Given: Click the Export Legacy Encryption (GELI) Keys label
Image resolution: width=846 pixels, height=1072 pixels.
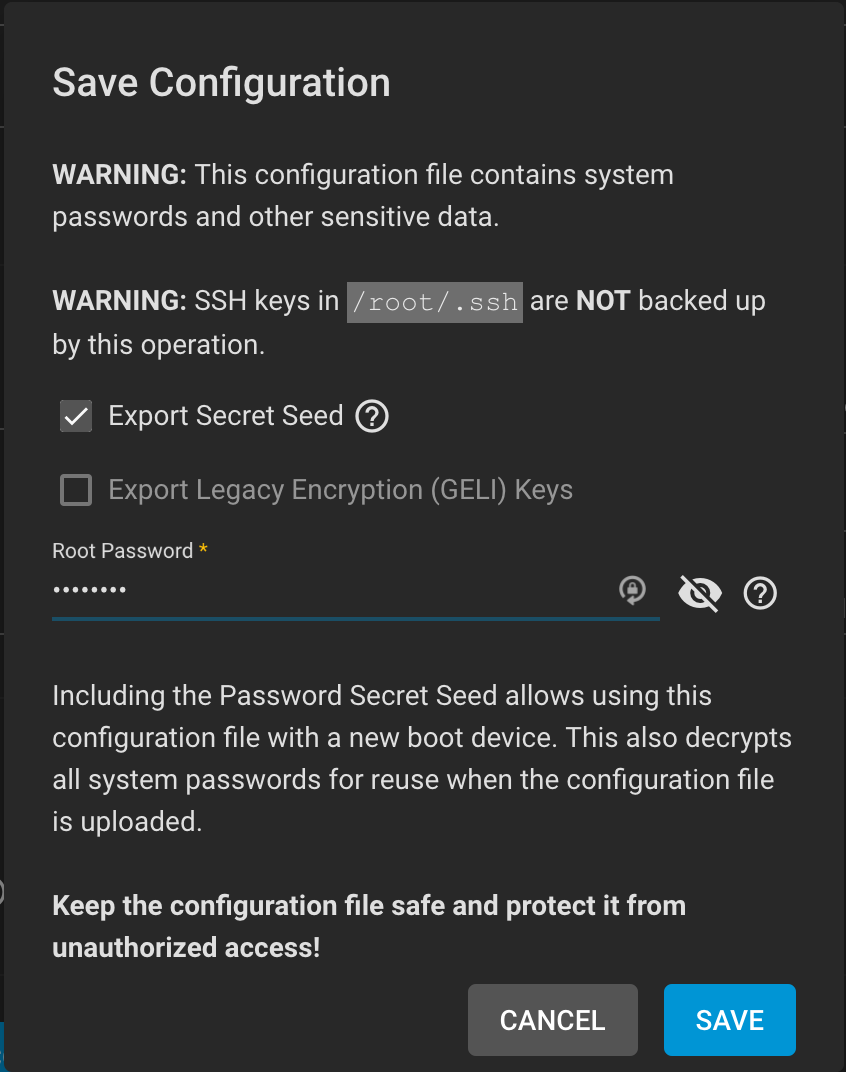Looking at the screenshot, I should (341, 490).
